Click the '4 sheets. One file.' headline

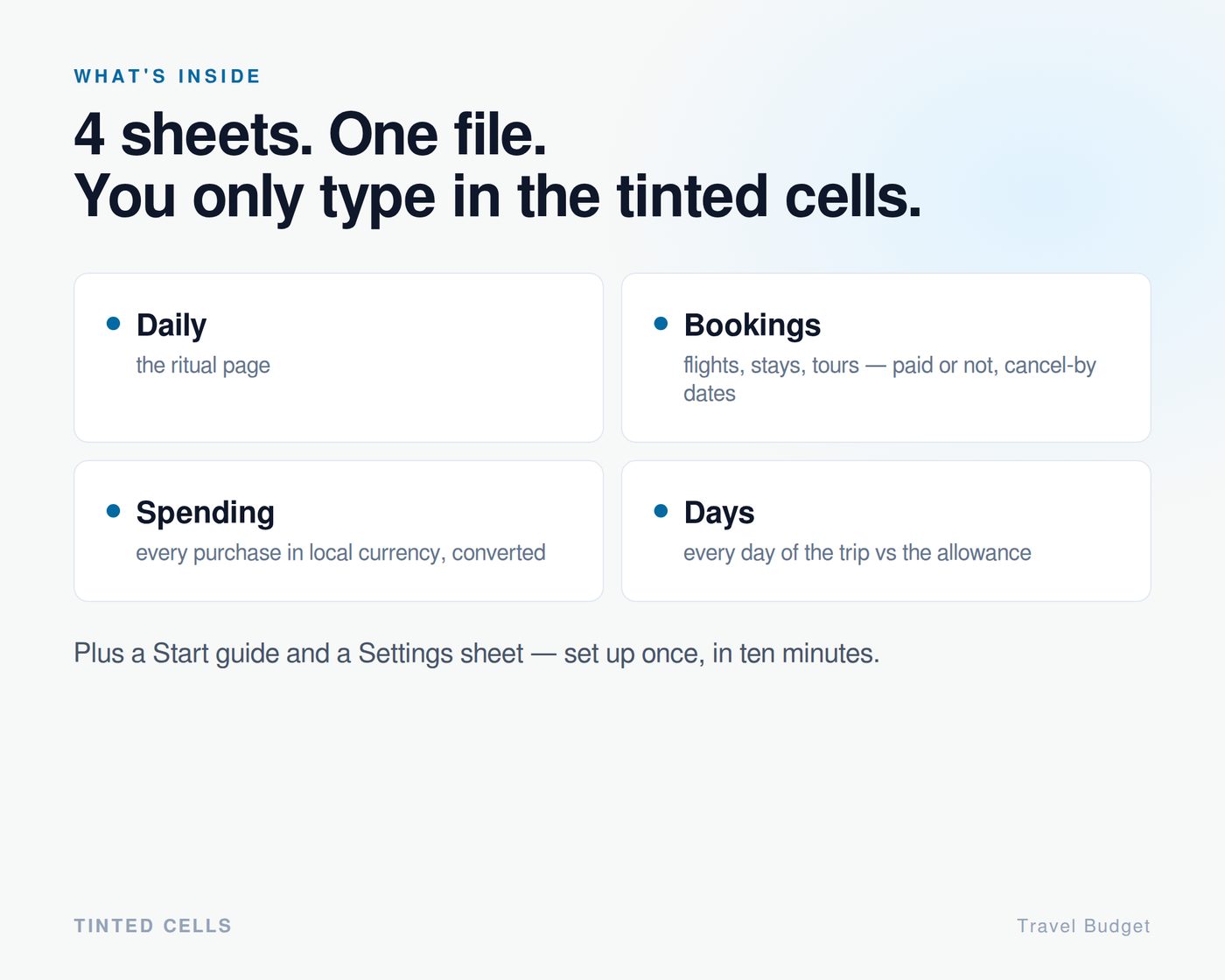311,135
